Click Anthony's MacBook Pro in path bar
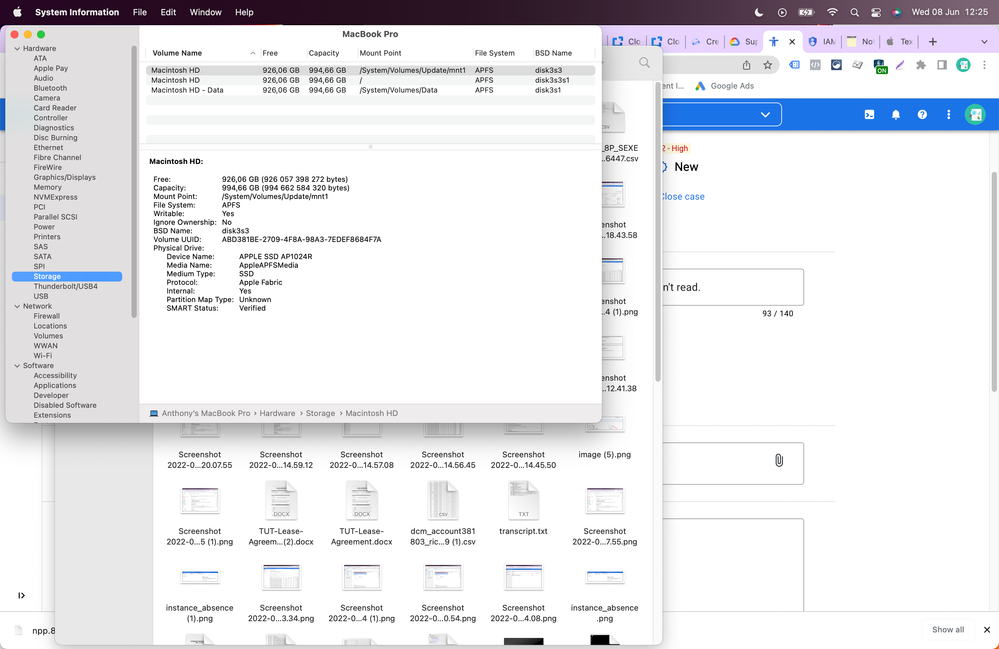This screenshot has height=649, width=999. click(205, 413)
